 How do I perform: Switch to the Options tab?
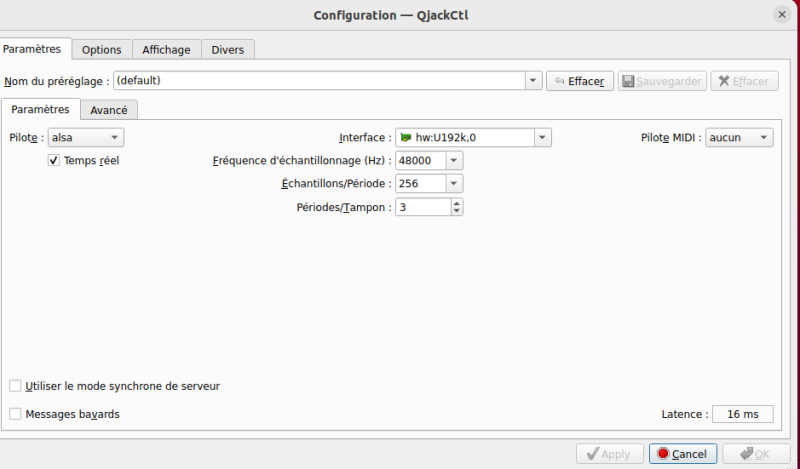pos(102,50)
